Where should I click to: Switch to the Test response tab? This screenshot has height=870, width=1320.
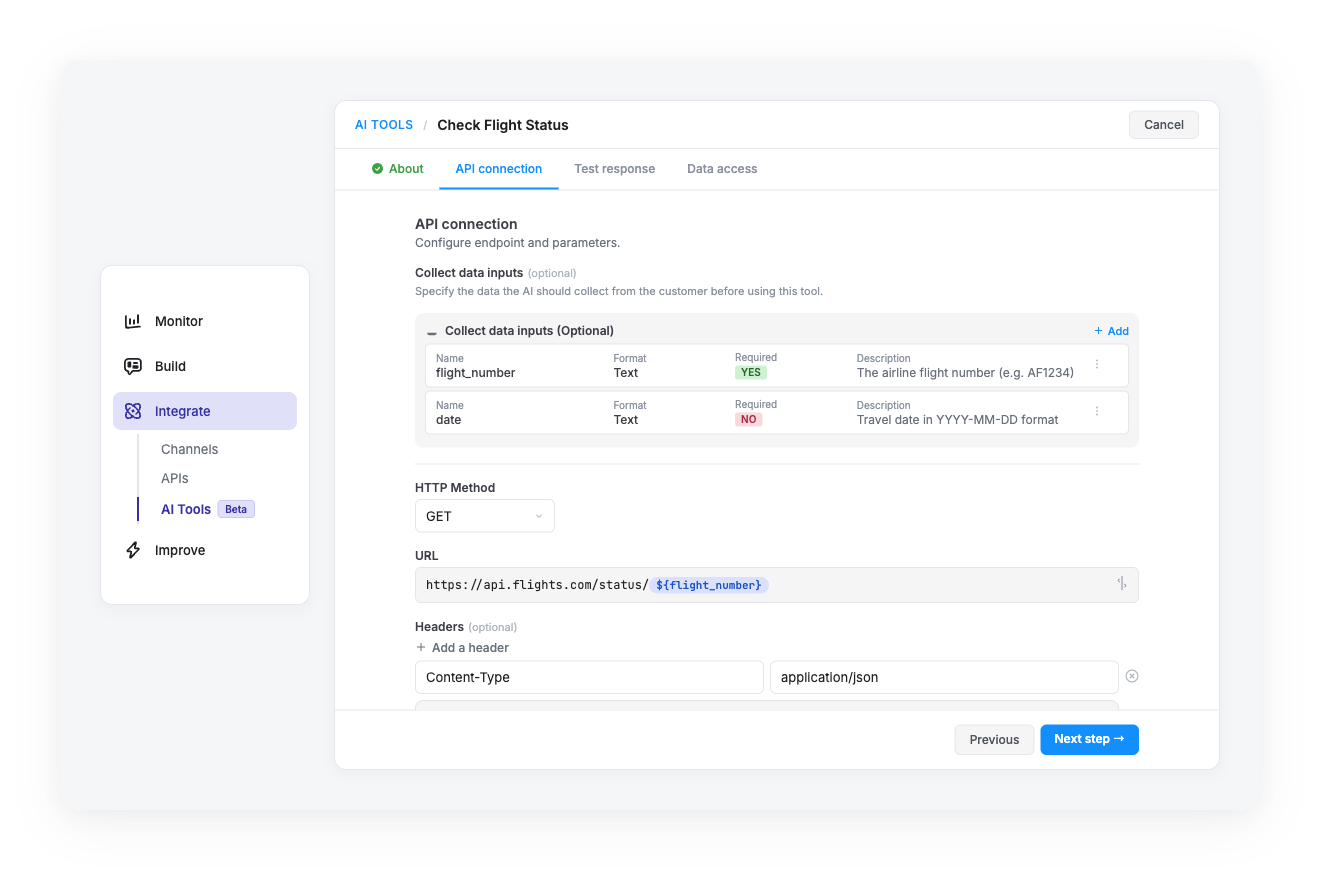(x=614, y=169)
